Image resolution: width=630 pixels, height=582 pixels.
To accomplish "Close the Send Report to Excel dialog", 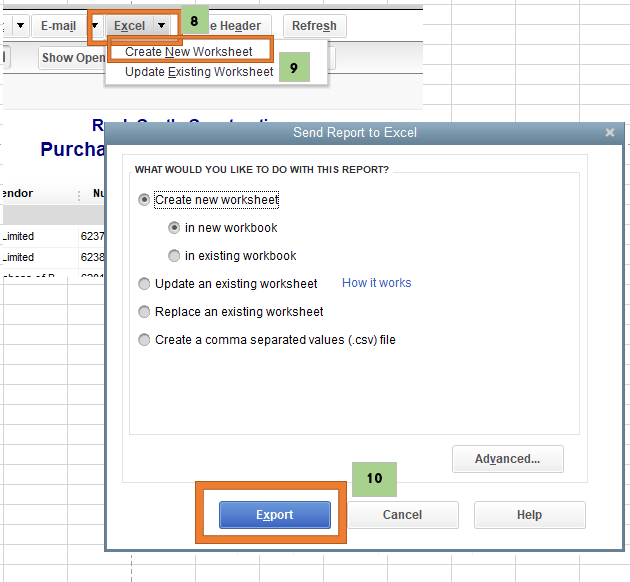I will (x=610, y=133).
